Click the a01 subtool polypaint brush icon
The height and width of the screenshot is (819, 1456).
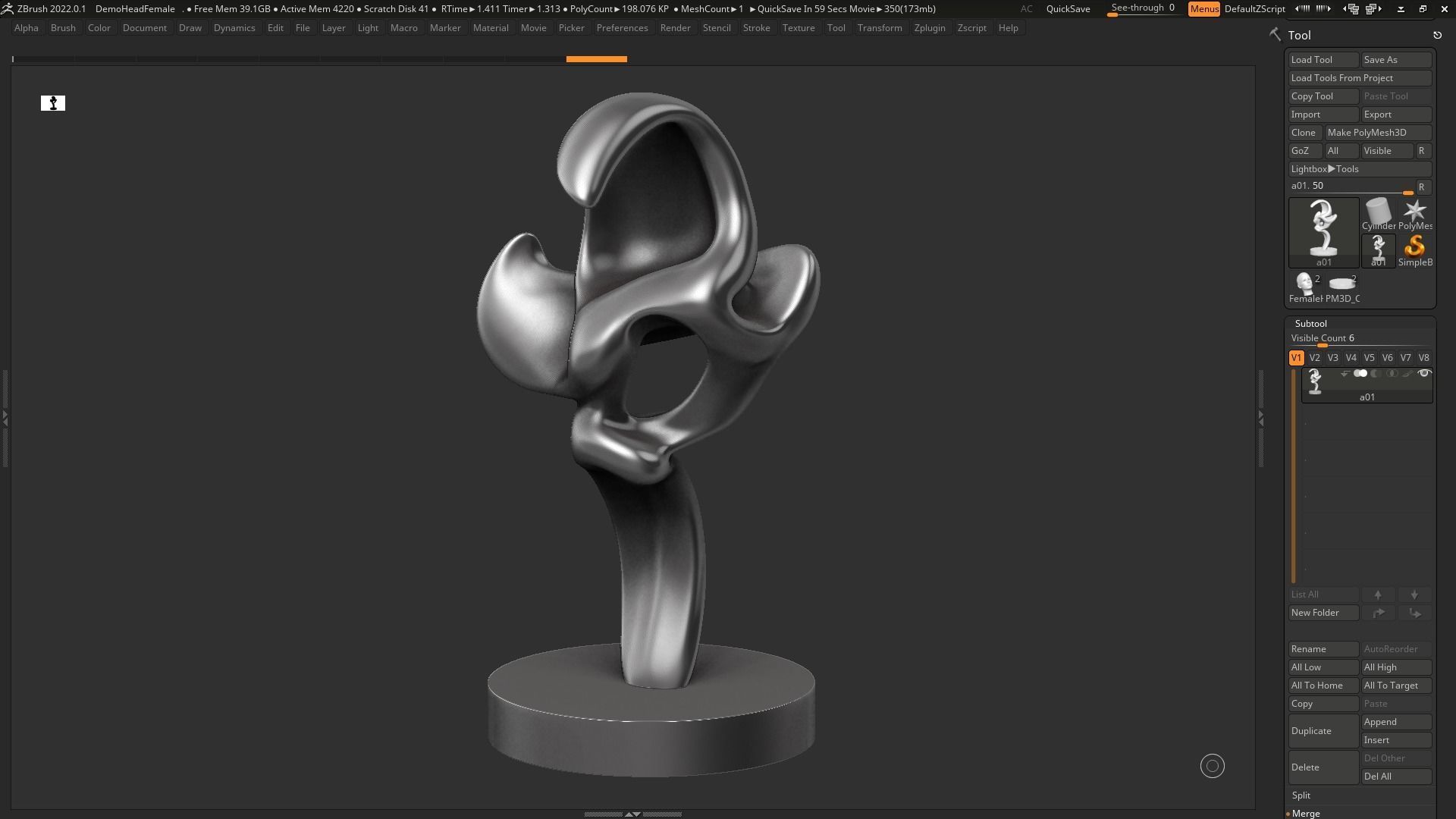coord(1407,374)
